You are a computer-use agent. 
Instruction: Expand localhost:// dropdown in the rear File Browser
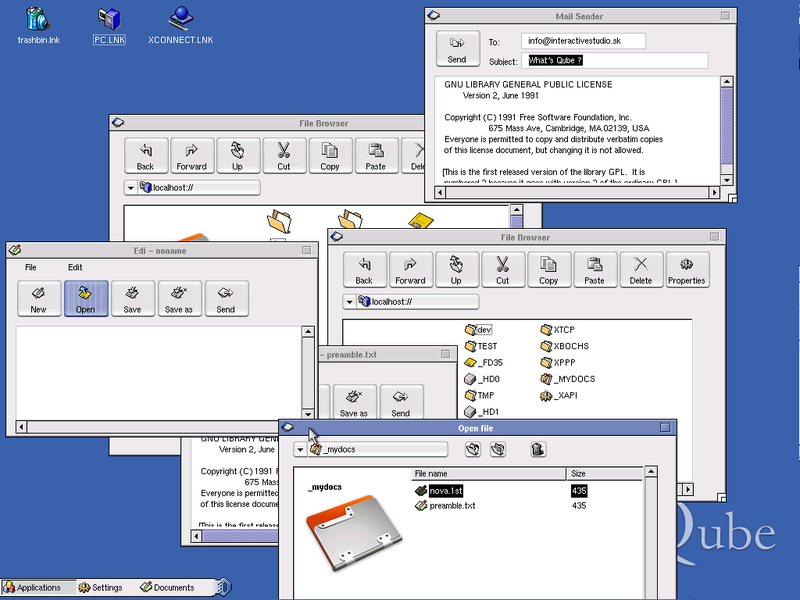131,187
